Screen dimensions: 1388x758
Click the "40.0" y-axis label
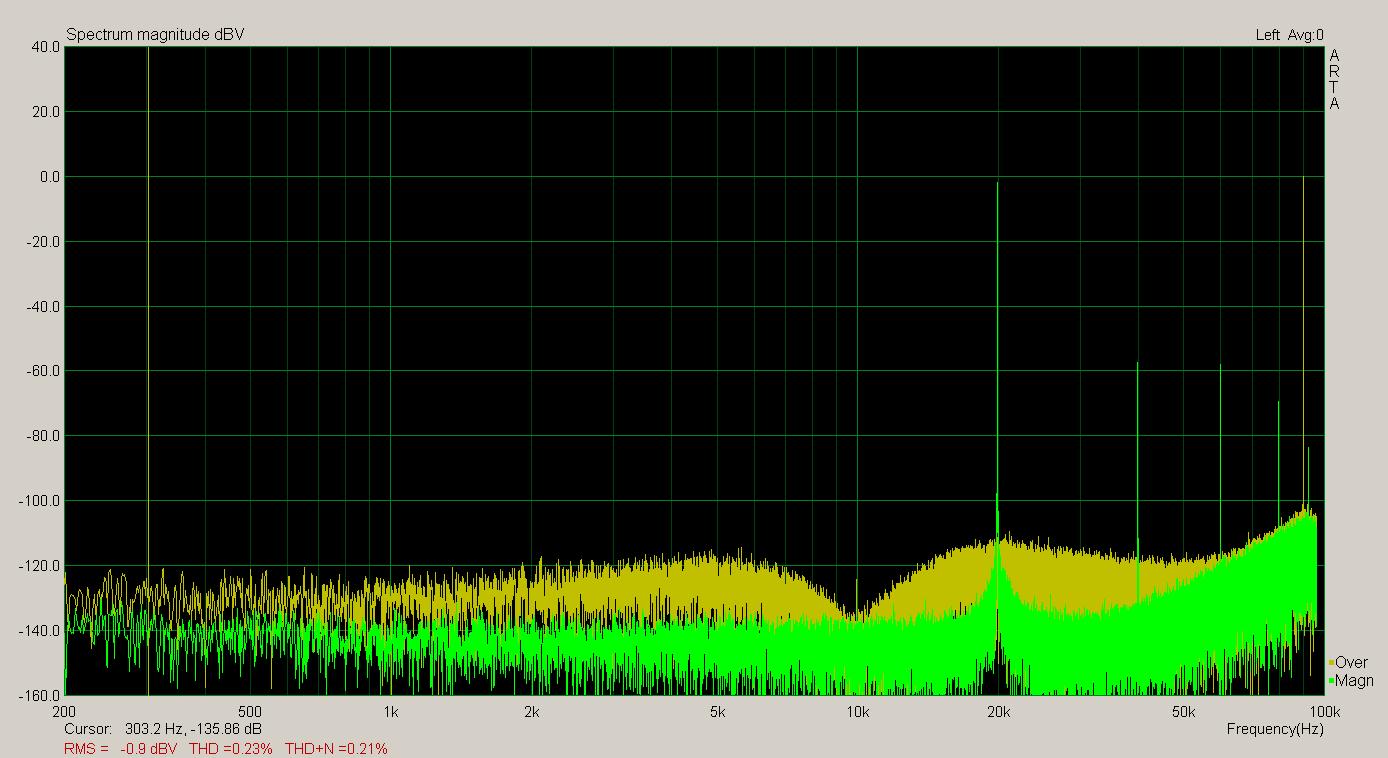(x=45, y=47)
